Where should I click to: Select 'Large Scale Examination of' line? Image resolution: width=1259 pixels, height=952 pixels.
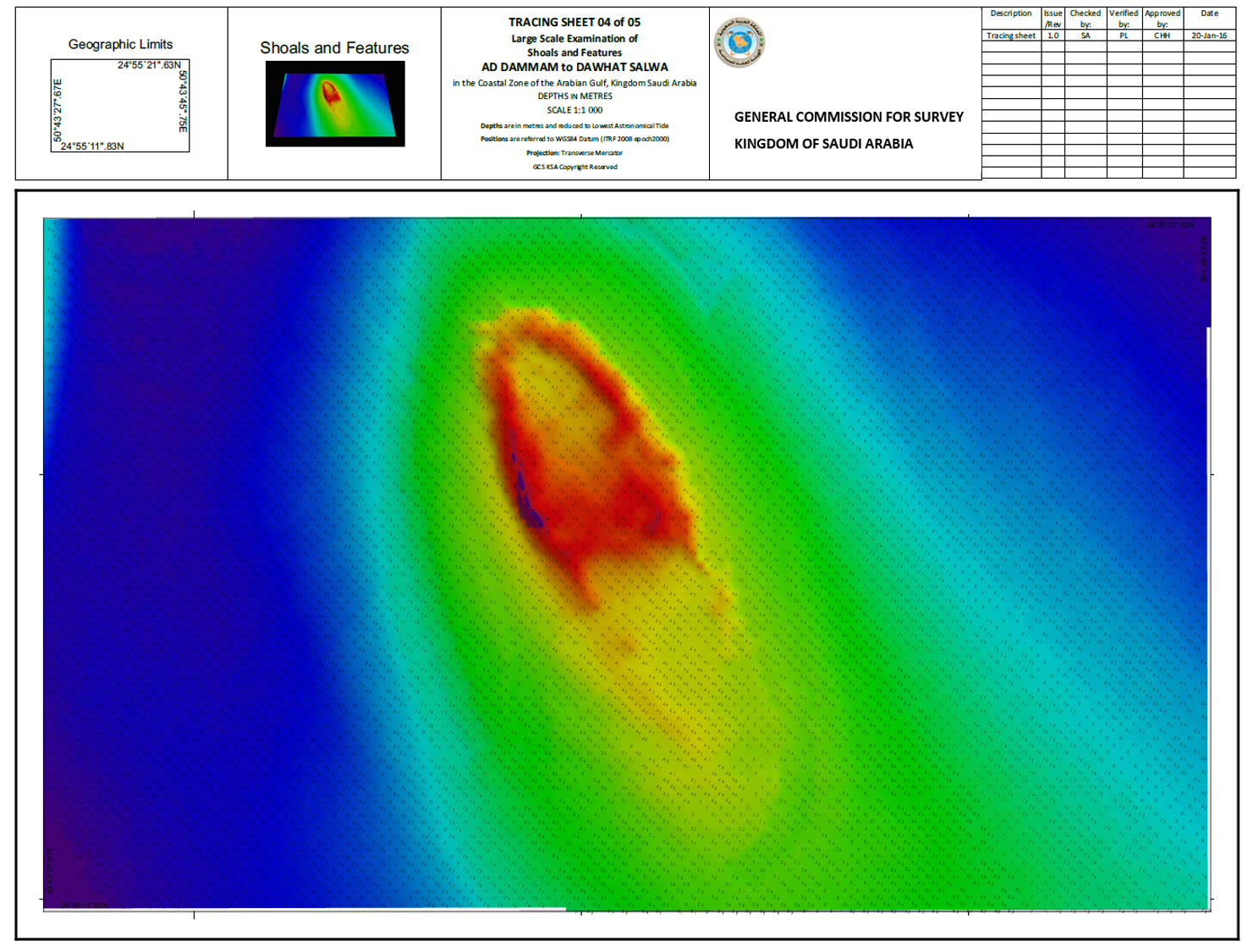(x=575, y=39)
